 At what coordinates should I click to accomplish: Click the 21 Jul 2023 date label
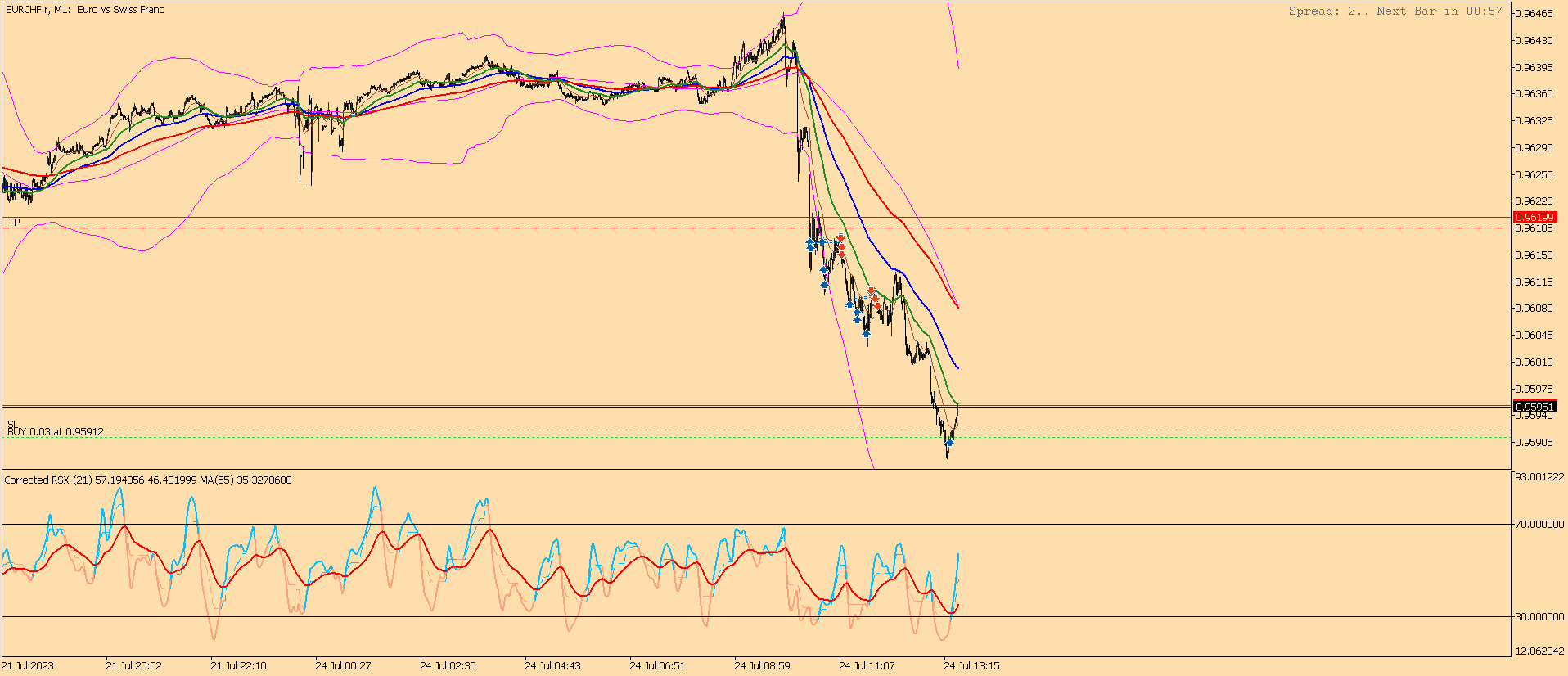tap(28, 665)
